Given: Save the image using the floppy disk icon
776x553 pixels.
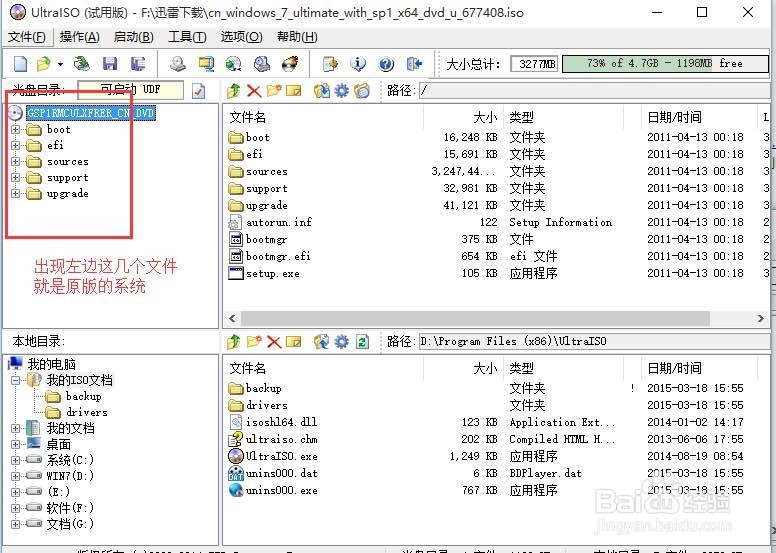Looking at the screenshot, I should (x=110, y=64).
